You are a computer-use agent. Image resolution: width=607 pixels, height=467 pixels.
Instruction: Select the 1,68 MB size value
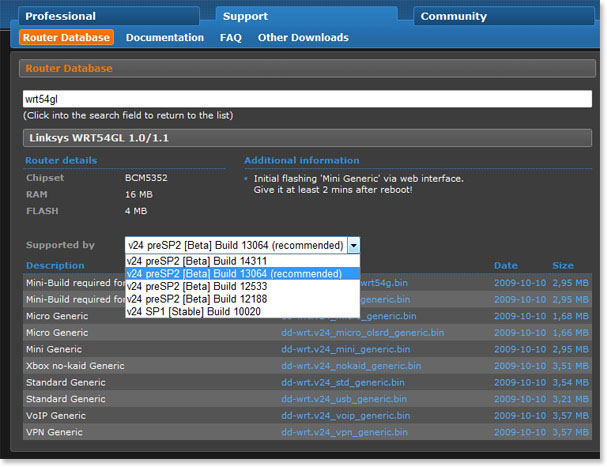(571, 316)
